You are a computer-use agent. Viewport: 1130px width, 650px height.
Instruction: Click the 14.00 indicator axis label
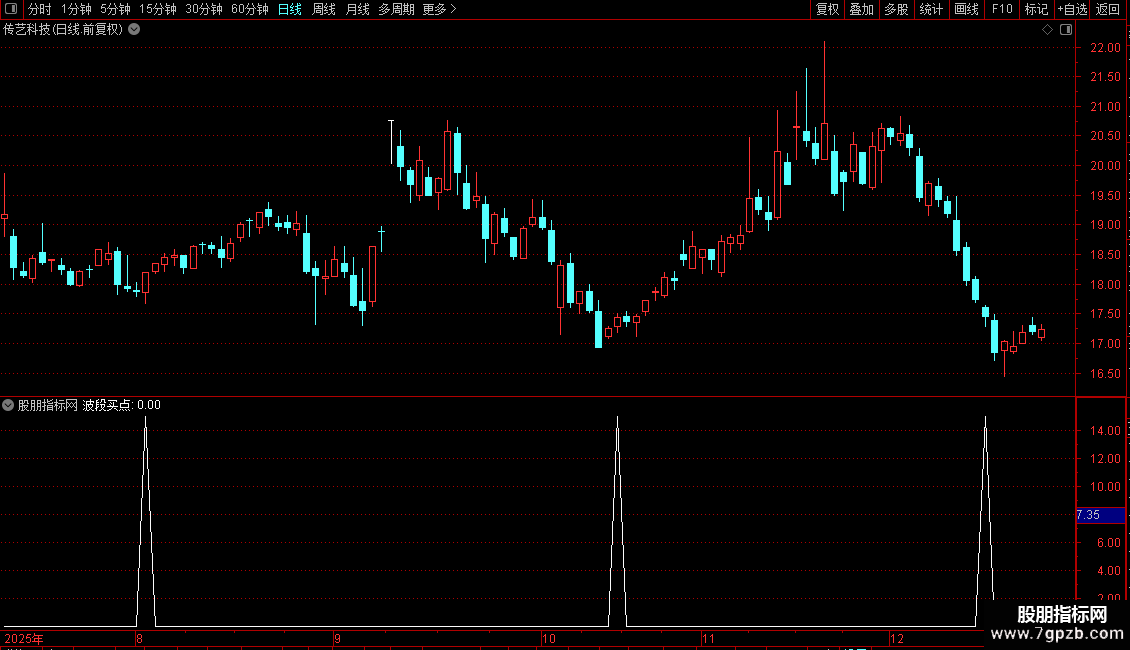(1105, 430)
